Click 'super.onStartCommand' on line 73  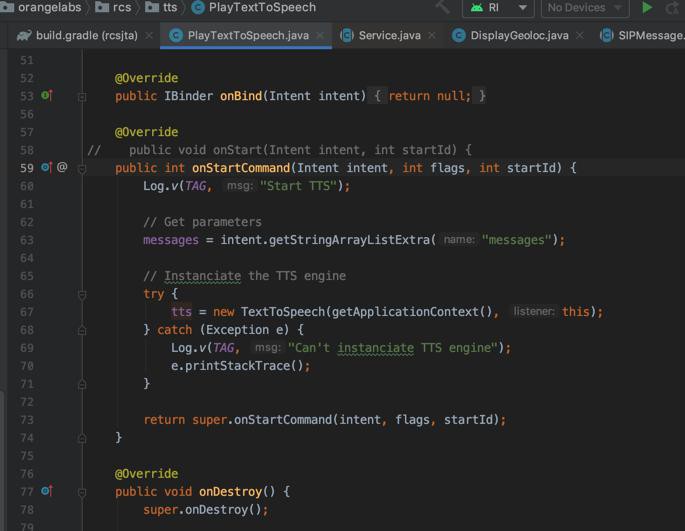pyautogui.click(x=262, y=420)
